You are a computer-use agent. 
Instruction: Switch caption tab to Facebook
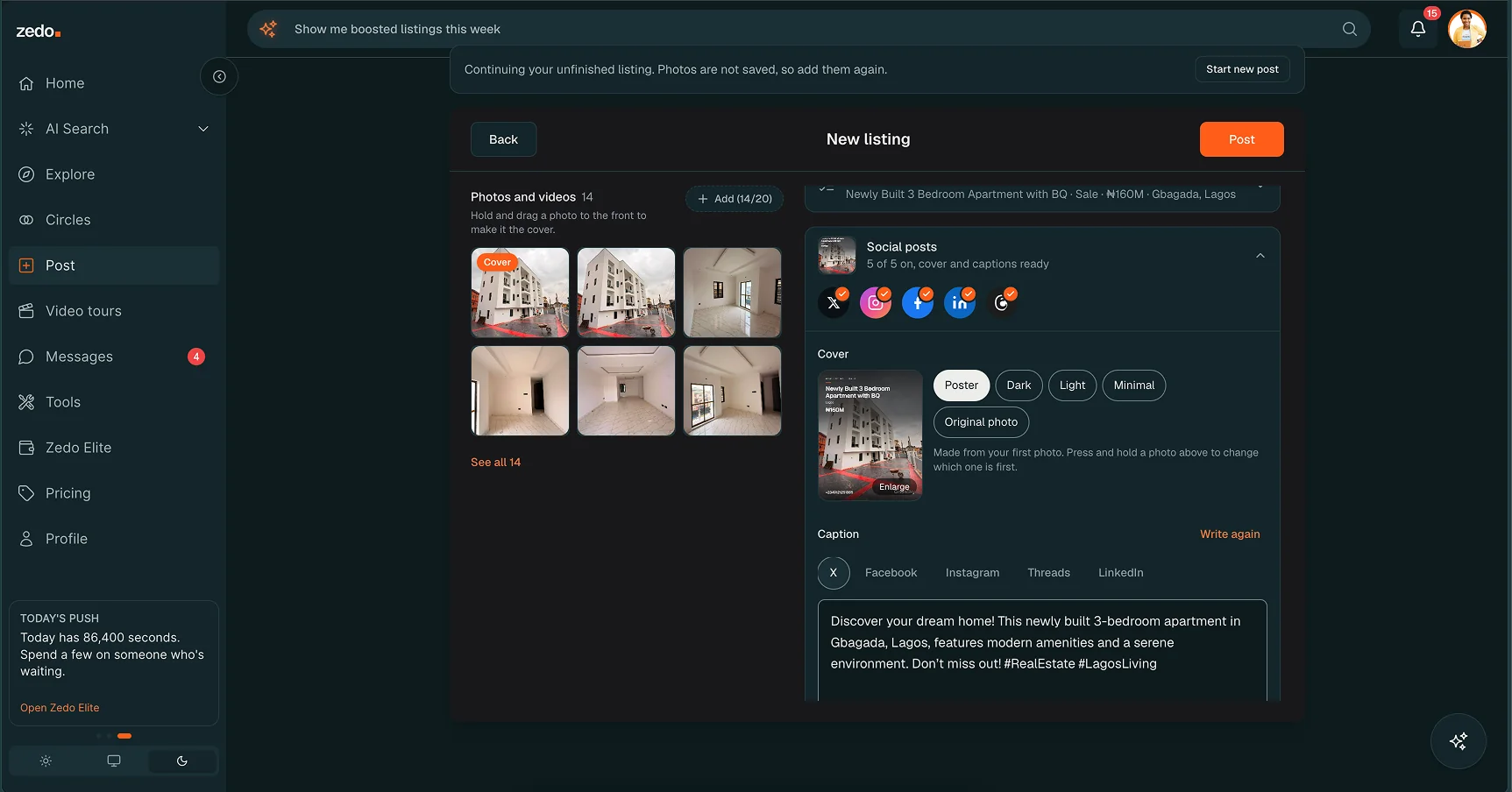891,573
